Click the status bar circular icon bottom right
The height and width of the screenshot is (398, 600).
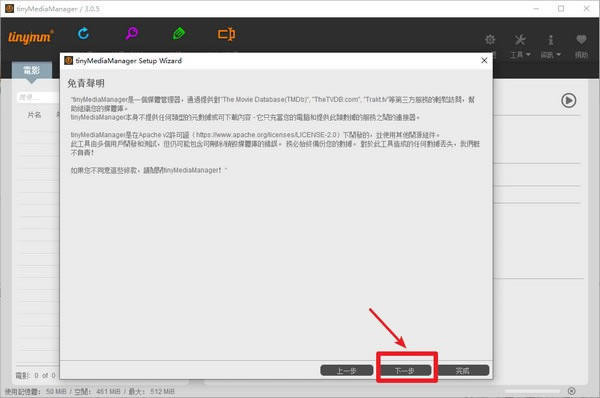(571, 391)
